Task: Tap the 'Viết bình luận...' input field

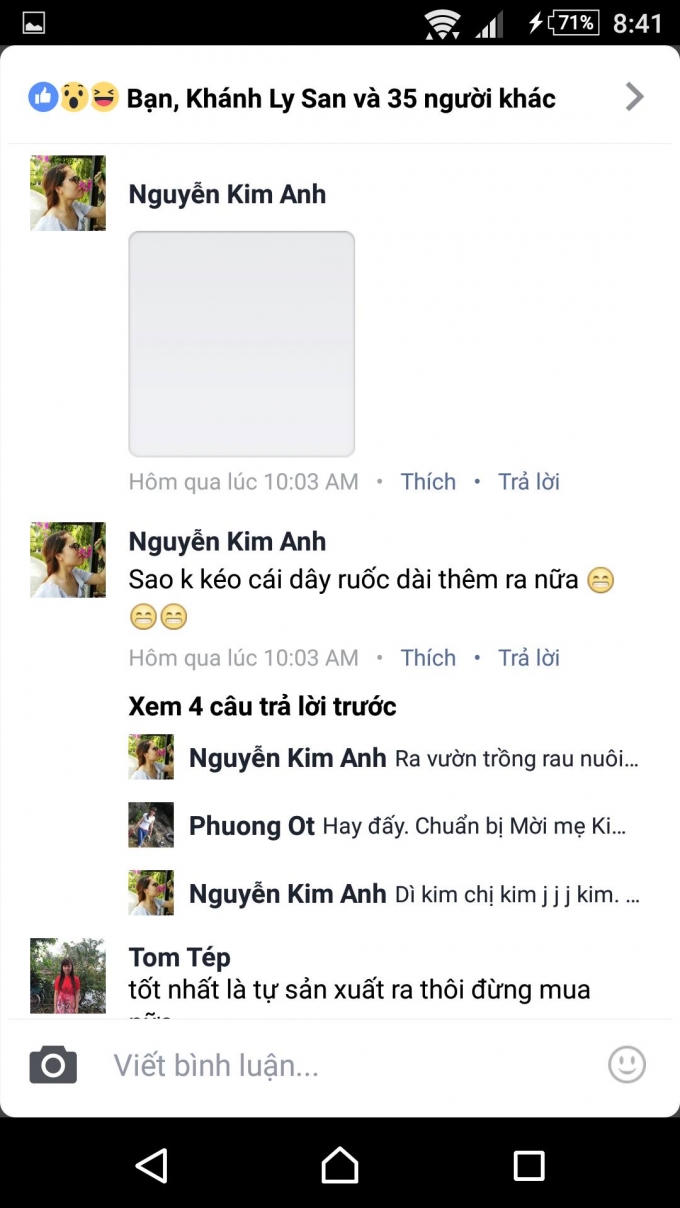Action: [300, 1064]
